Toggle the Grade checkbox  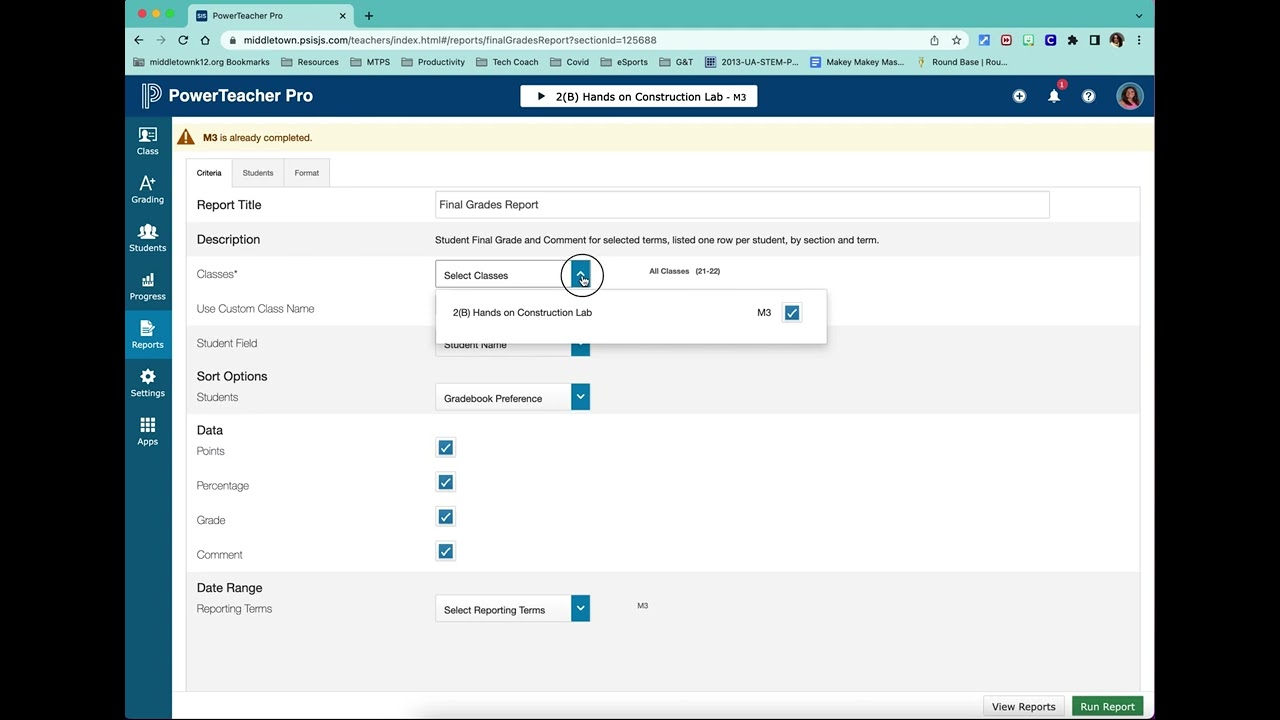pyautogui.click(x=445, y=517)
